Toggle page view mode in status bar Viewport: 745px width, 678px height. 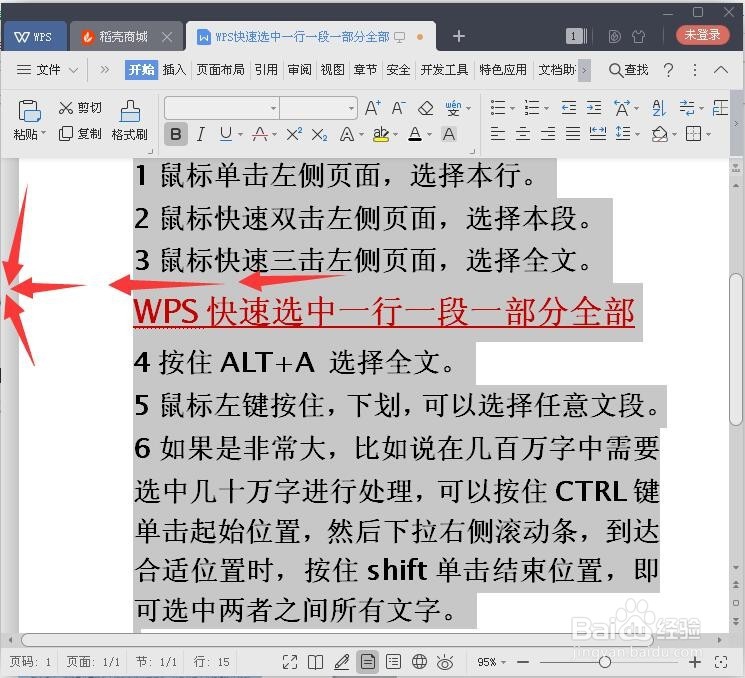368,661
